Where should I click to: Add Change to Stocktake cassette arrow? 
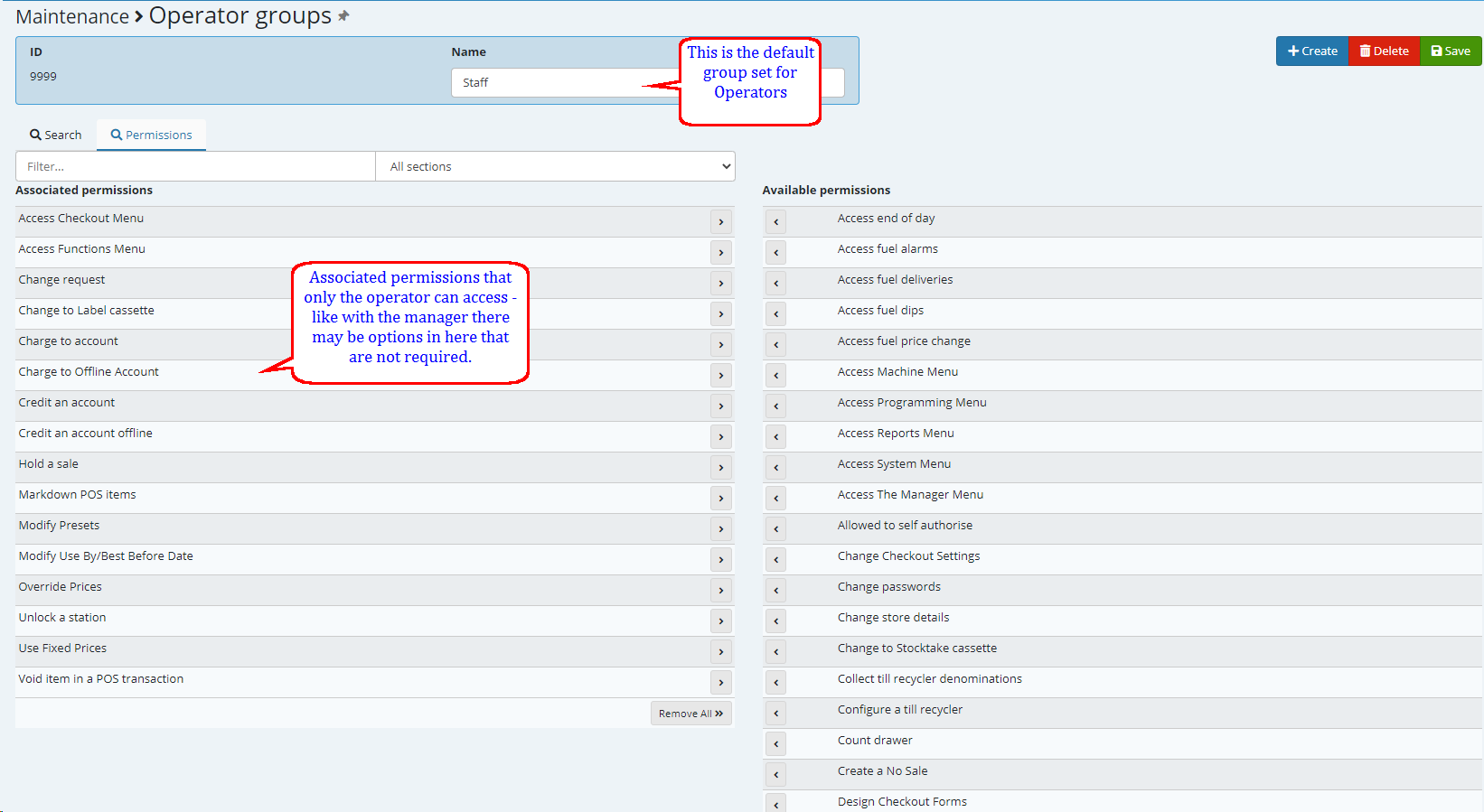click(775, 652)
